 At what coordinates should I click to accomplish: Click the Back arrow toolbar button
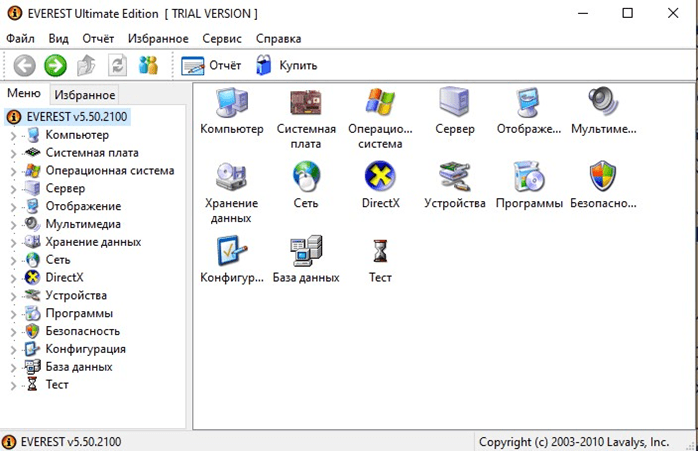coord(24,66)
